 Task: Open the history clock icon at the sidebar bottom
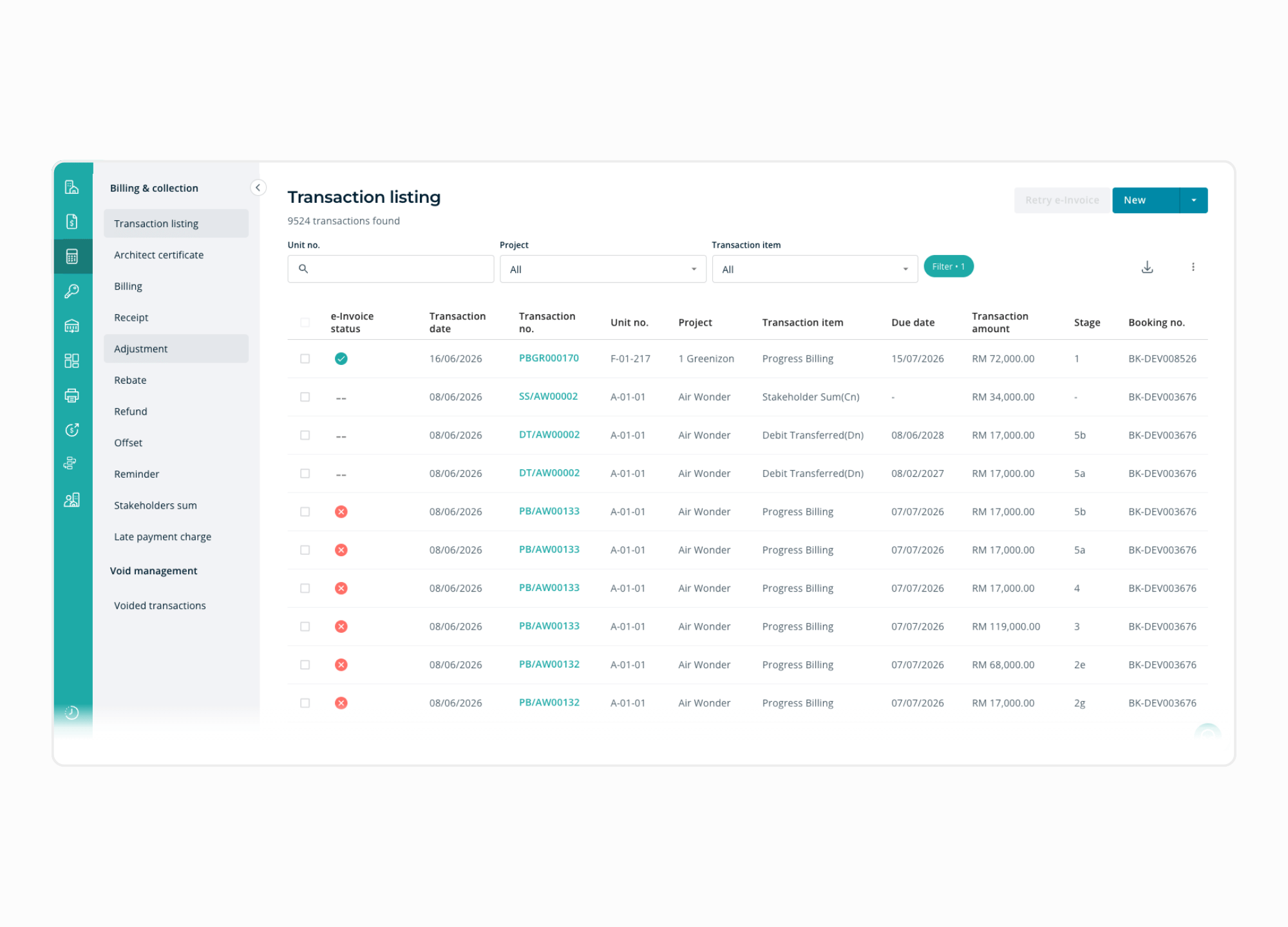click(x=71, y=712)
